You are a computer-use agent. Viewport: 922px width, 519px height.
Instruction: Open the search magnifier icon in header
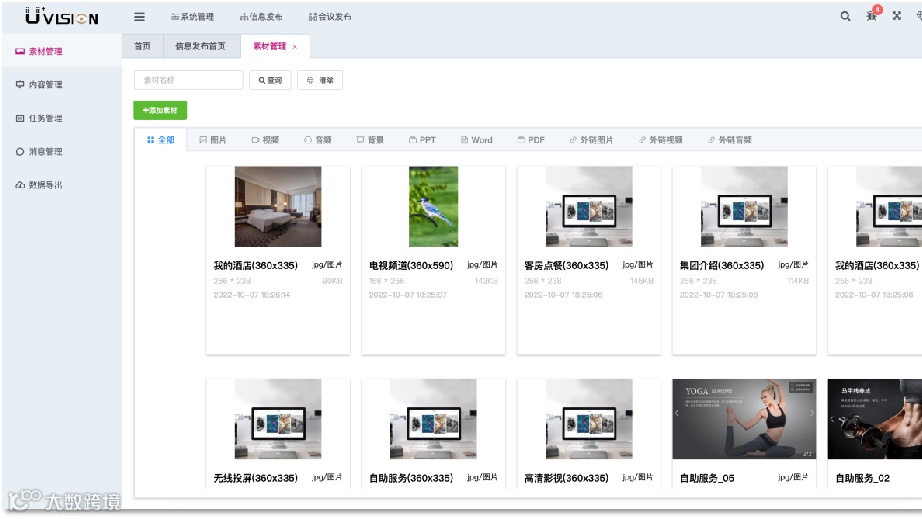pos(845,16)
